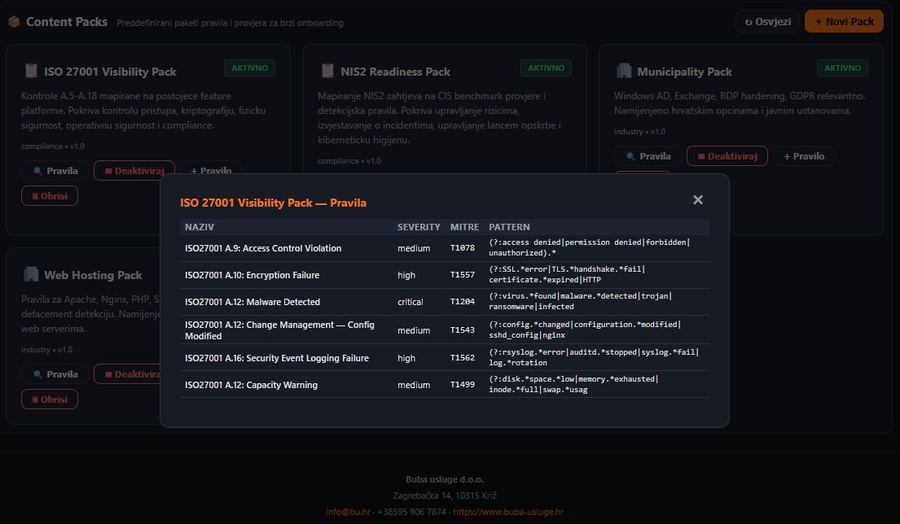900x524 pixels.
Task: Click the Municipality Pack building icon
Action: (624, 72)
